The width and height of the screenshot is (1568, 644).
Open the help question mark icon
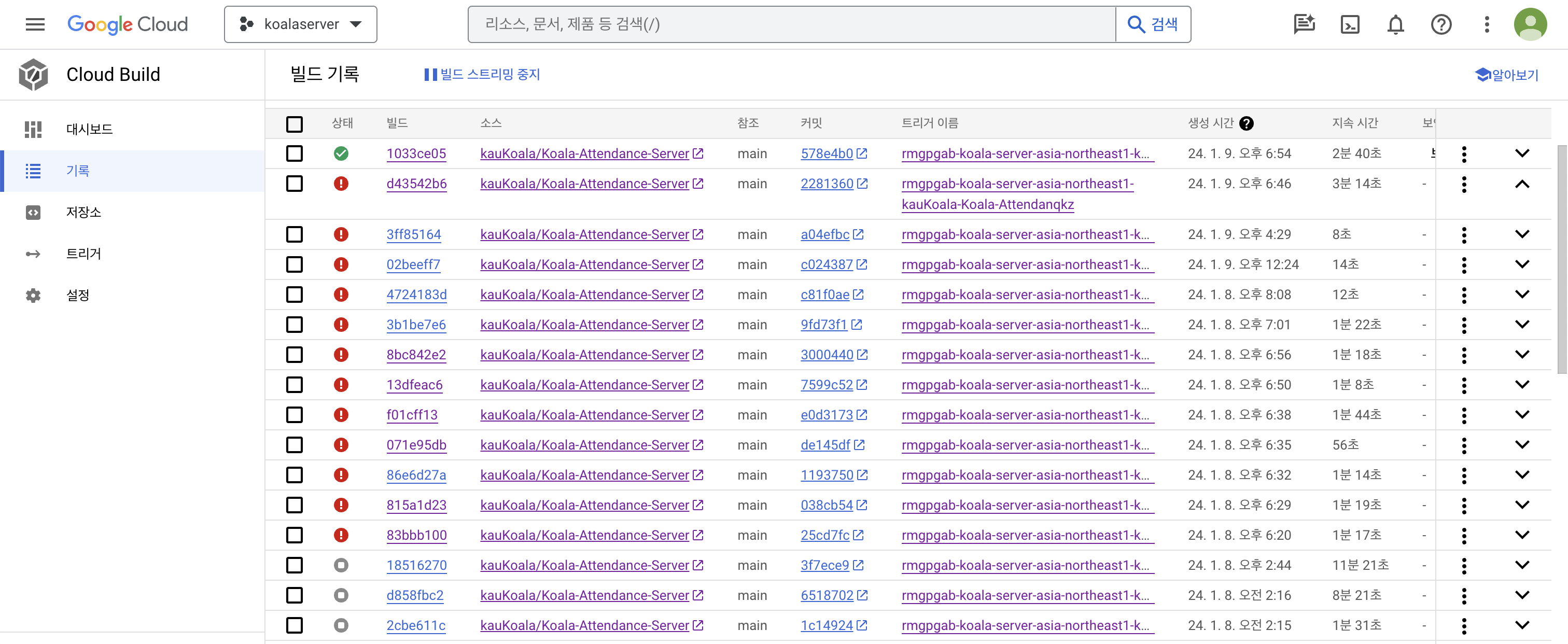pos(1441,24)
